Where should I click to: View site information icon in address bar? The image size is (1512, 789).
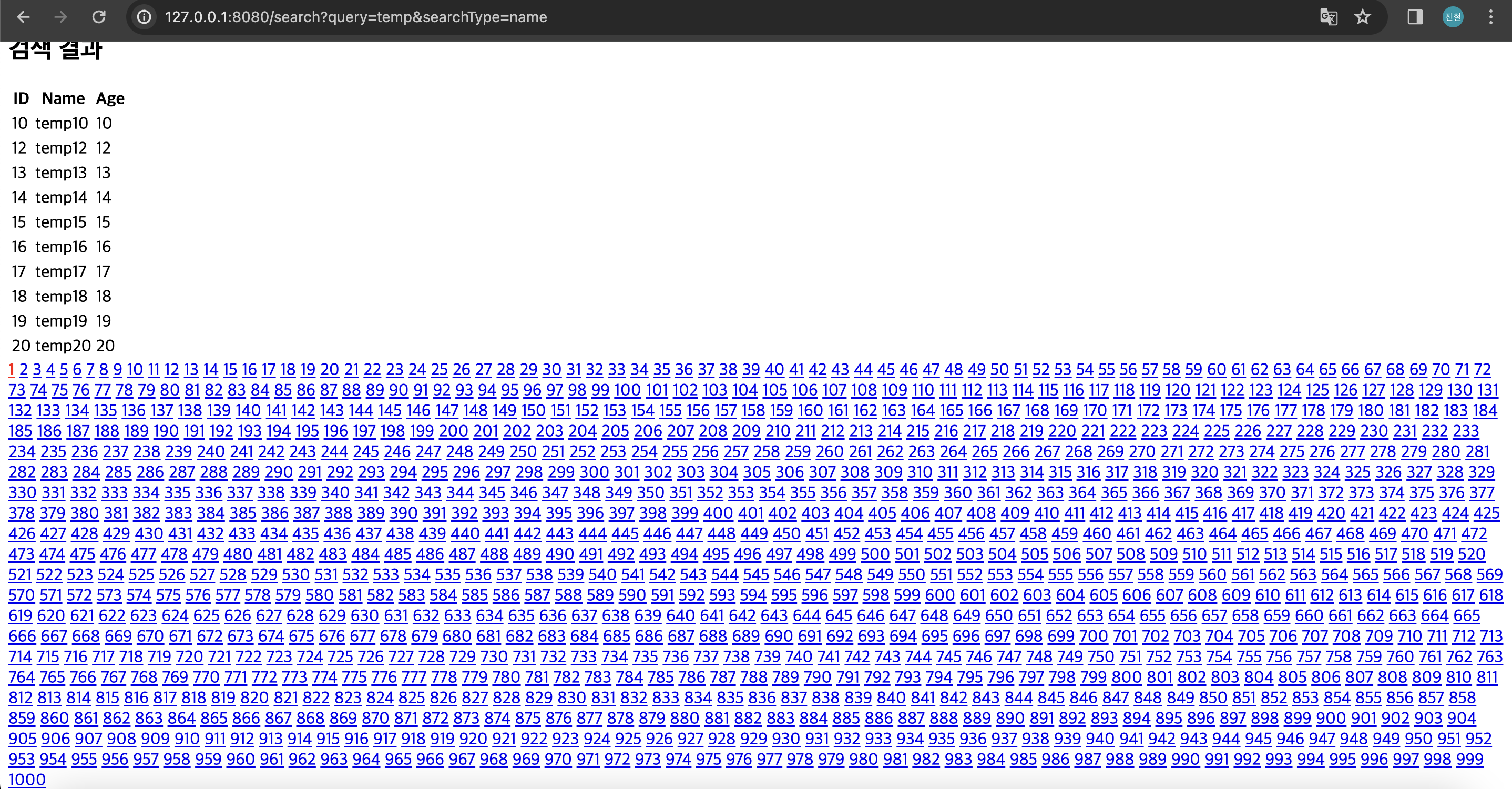click(144, 17)
